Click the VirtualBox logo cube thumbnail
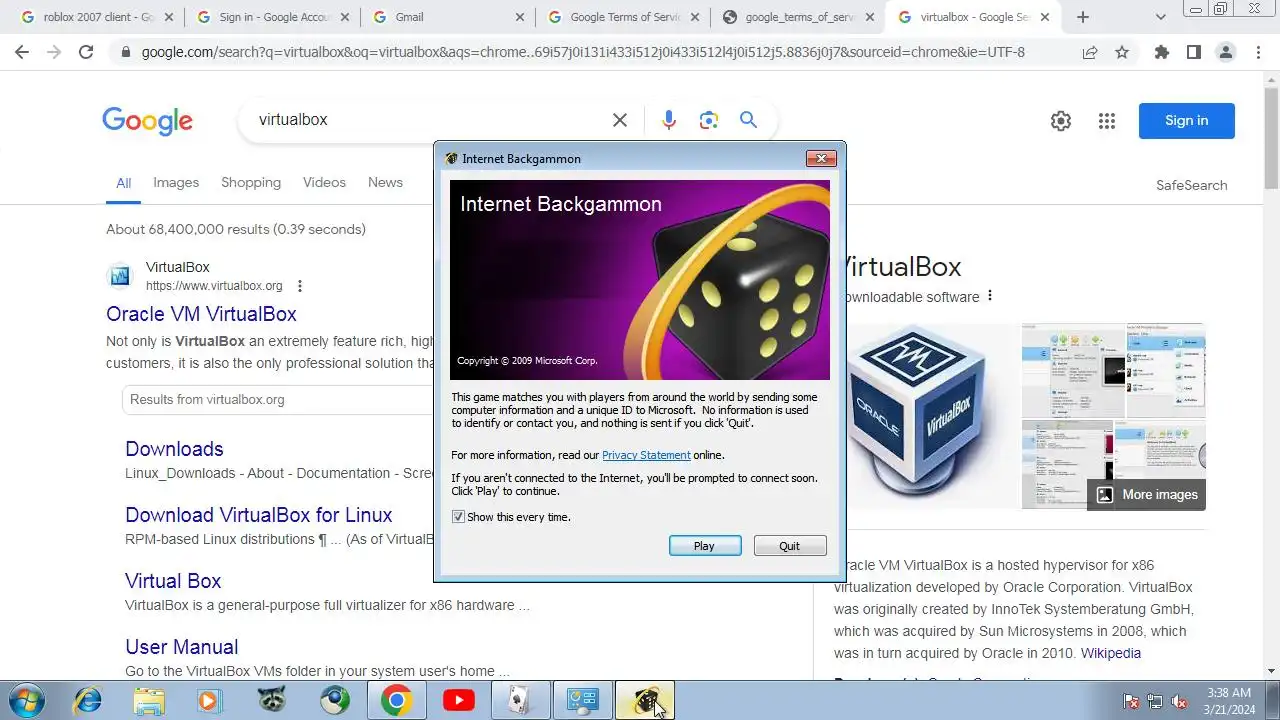1280x720 pixels. (930, 416)
